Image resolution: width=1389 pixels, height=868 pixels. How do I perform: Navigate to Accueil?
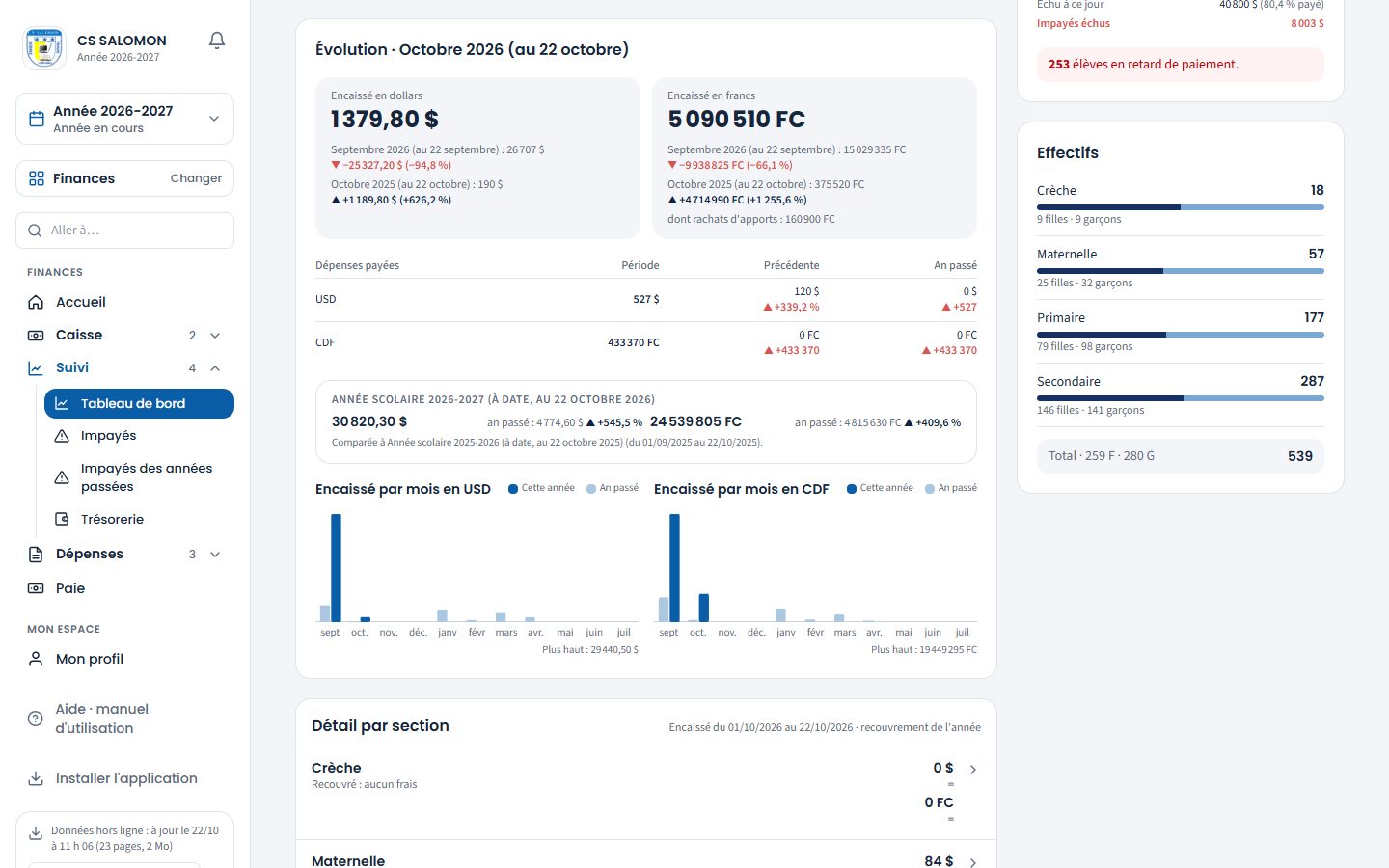(x=124, y=302)
